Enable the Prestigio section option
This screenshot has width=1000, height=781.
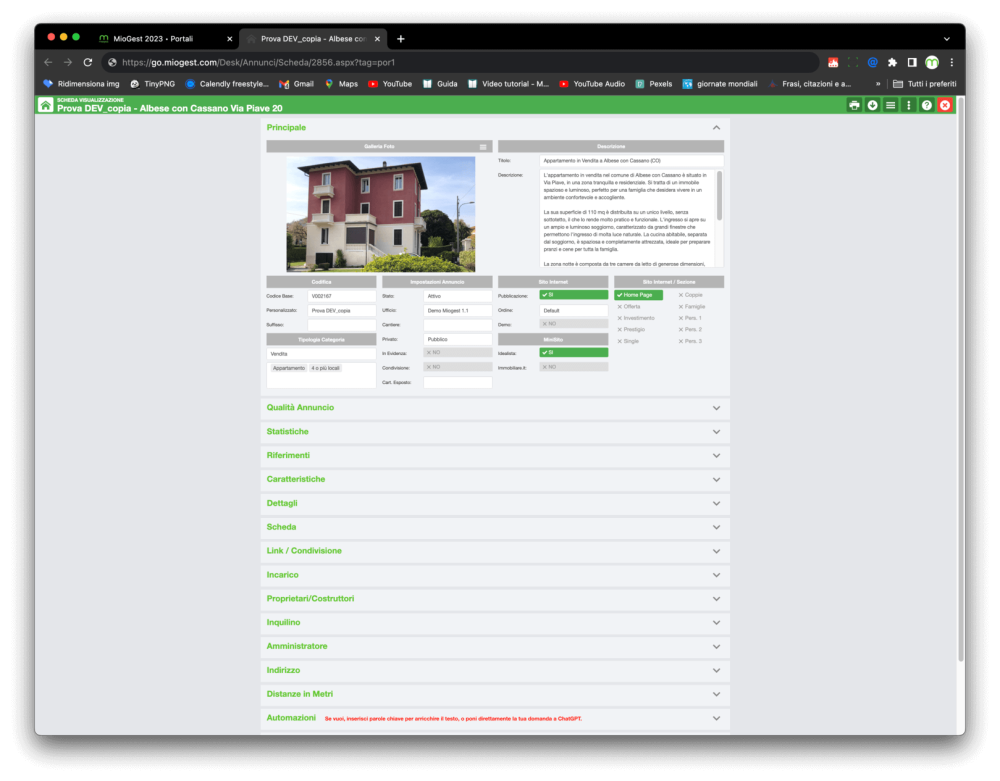(631, 330)
